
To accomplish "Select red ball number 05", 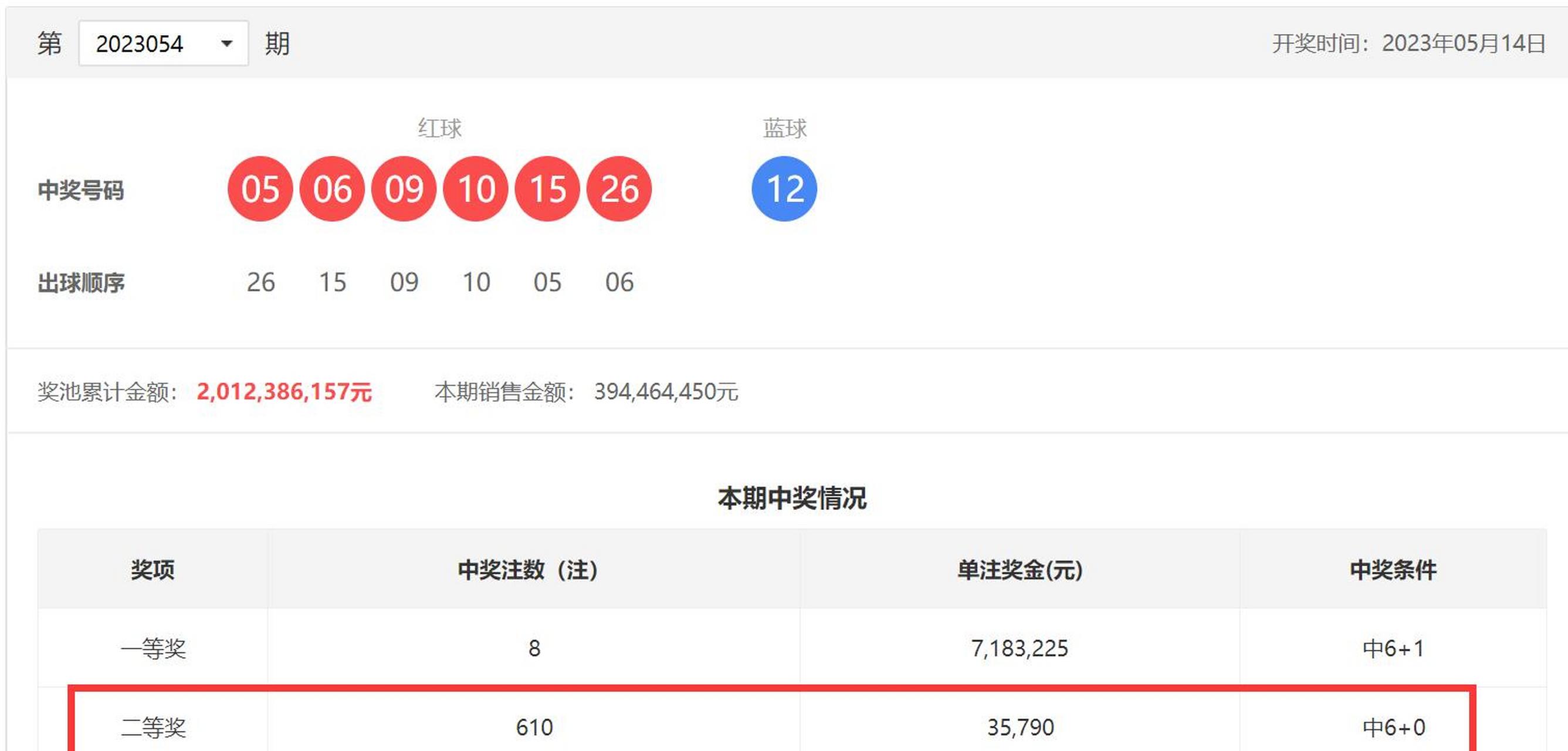I will coord(260,189).
